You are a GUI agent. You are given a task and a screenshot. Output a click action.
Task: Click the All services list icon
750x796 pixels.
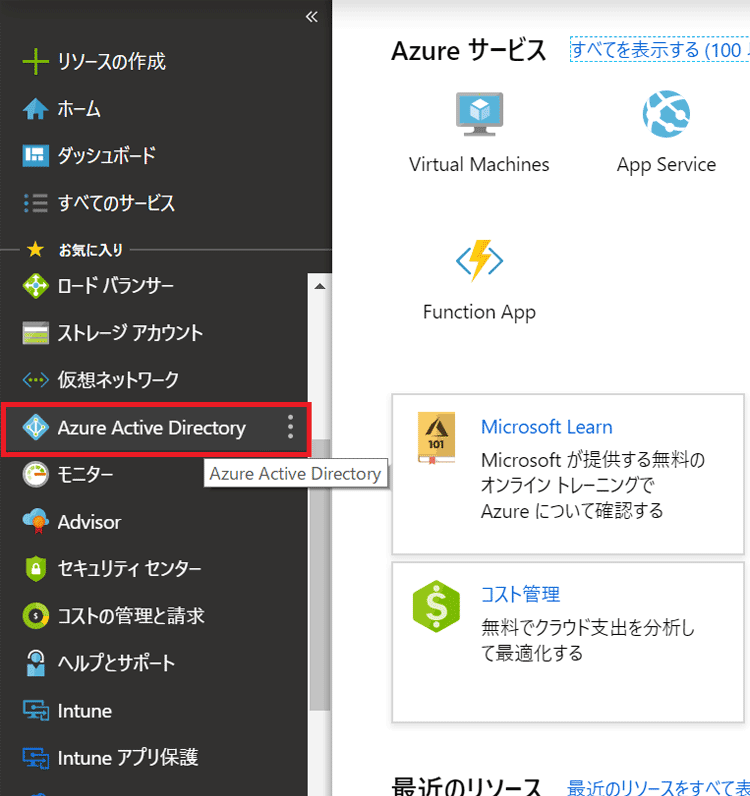point(36,203)
